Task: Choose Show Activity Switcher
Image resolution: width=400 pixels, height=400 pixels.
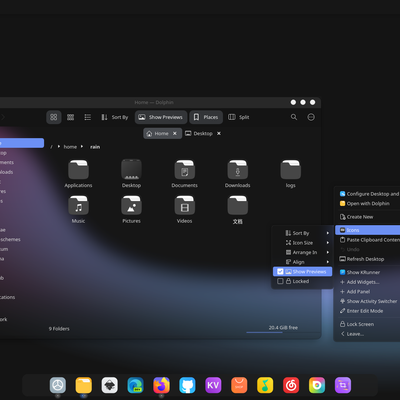Action: coord(367,301)
